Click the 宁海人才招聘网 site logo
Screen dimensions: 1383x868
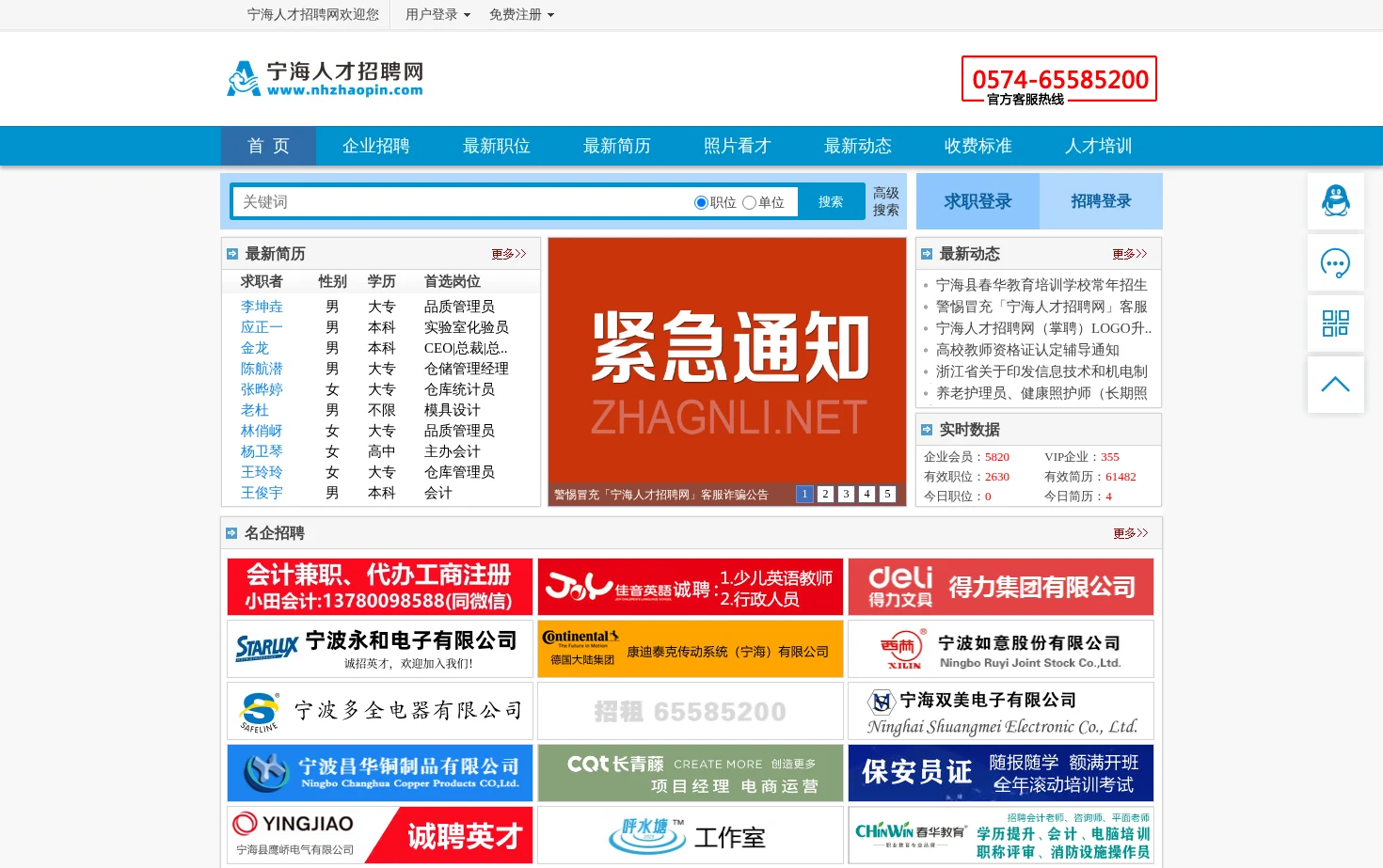(326, 78)
